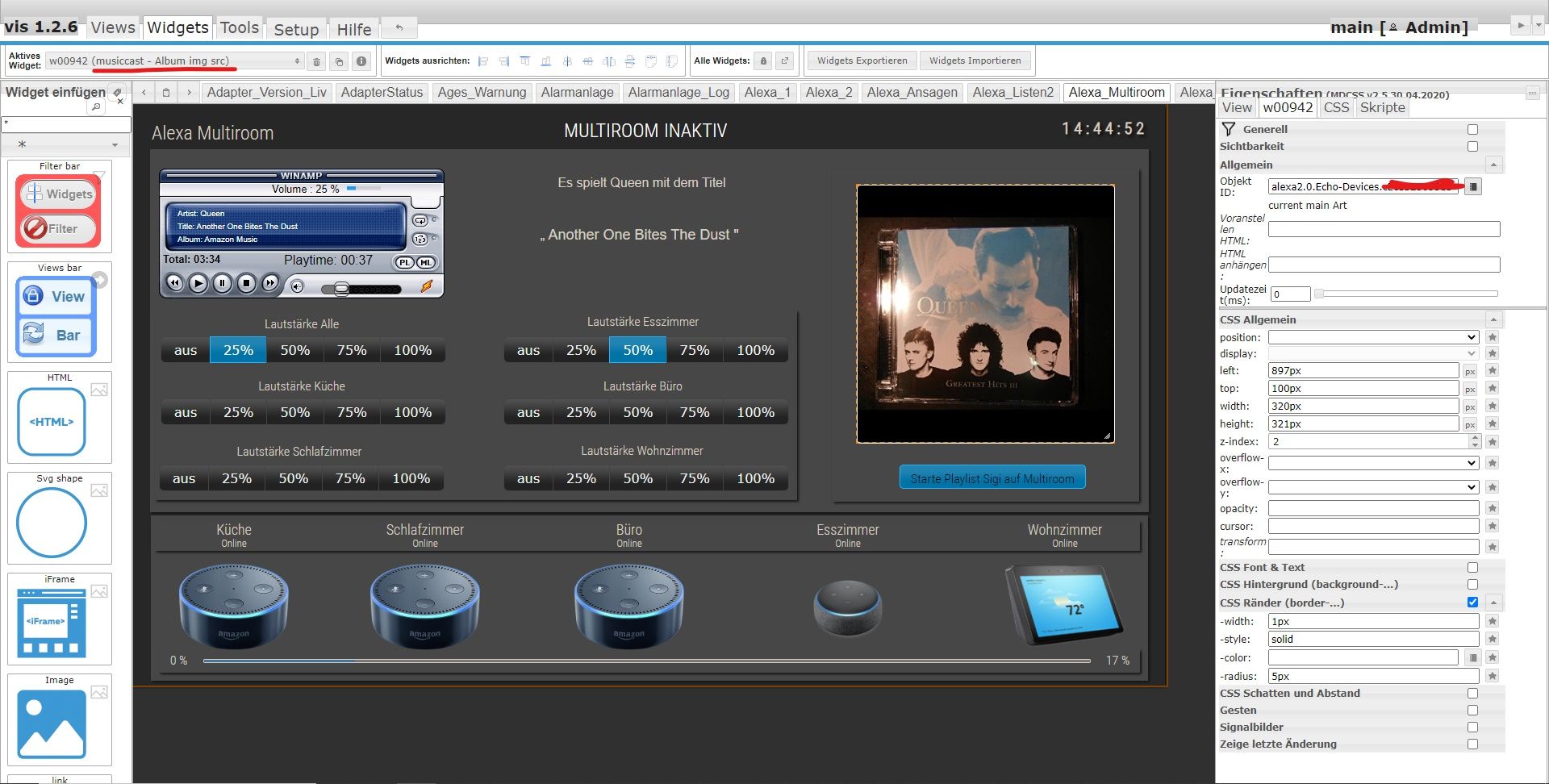Image resolution: width=1549 pixels, height=784 pixels.
Task: Center widgets vertically with the align icon
Action: pos(567,61)
